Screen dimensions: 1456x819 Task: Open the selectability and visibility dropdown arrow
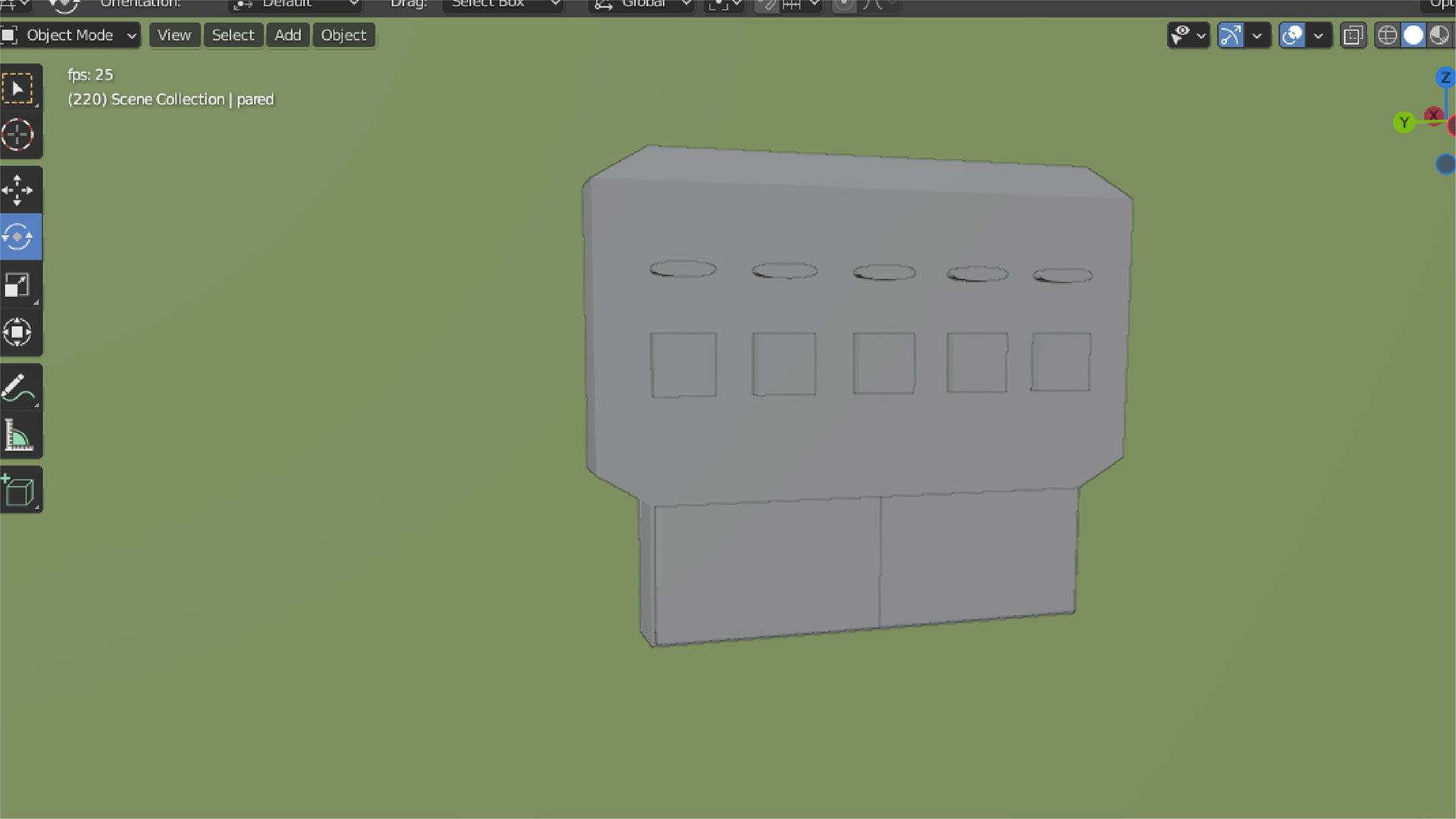pyautogui.click(x=1201, y=35)
